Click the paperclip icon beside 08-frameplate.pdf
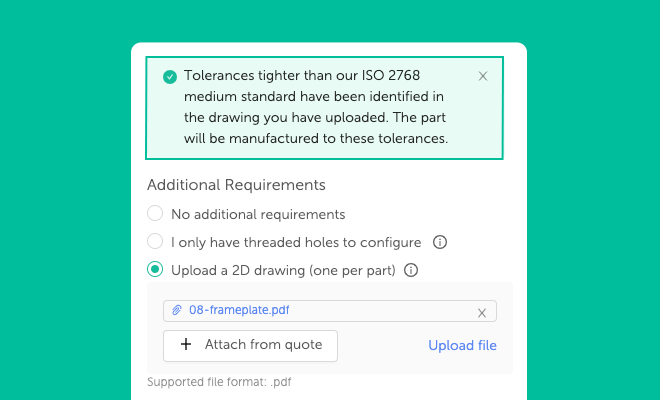The image size is (660, 400). (x=177, y=310)
